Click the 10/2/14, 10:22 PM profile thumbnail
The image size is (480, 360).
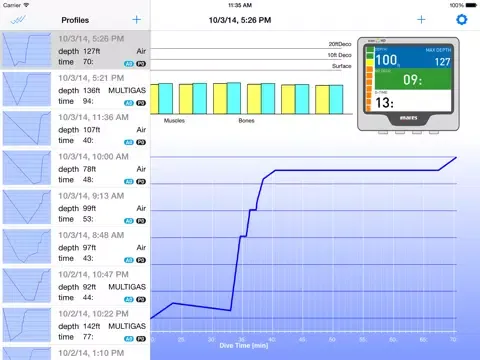coord(27,325)
